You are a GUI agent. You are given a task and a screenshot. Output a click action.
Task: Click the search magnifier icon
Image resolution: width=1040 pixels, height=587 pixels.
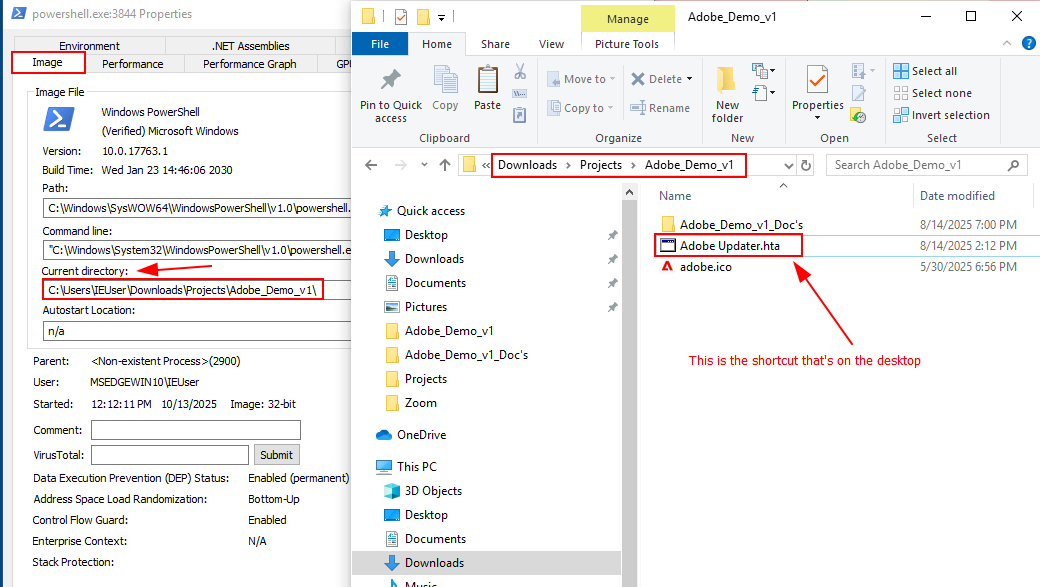point(1013,165)
